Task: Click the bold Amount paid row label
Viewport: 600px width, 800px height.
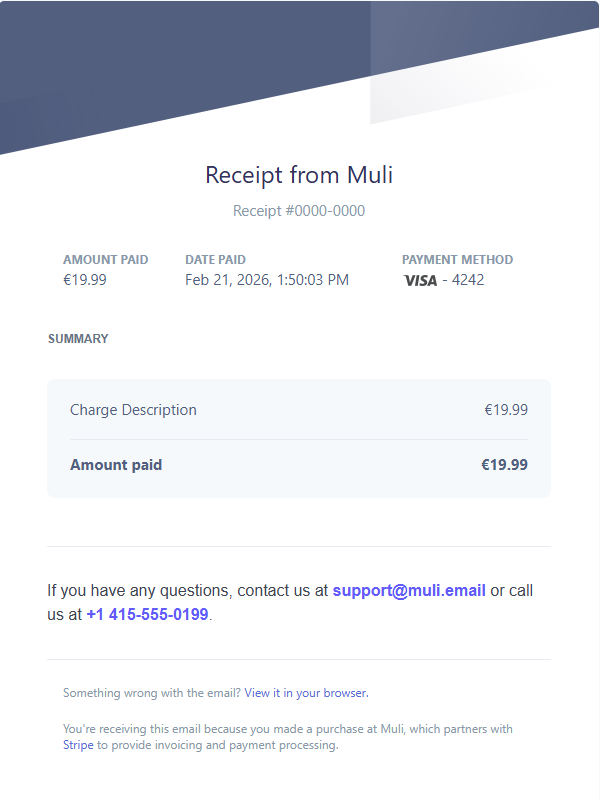Action: point(116,465)
